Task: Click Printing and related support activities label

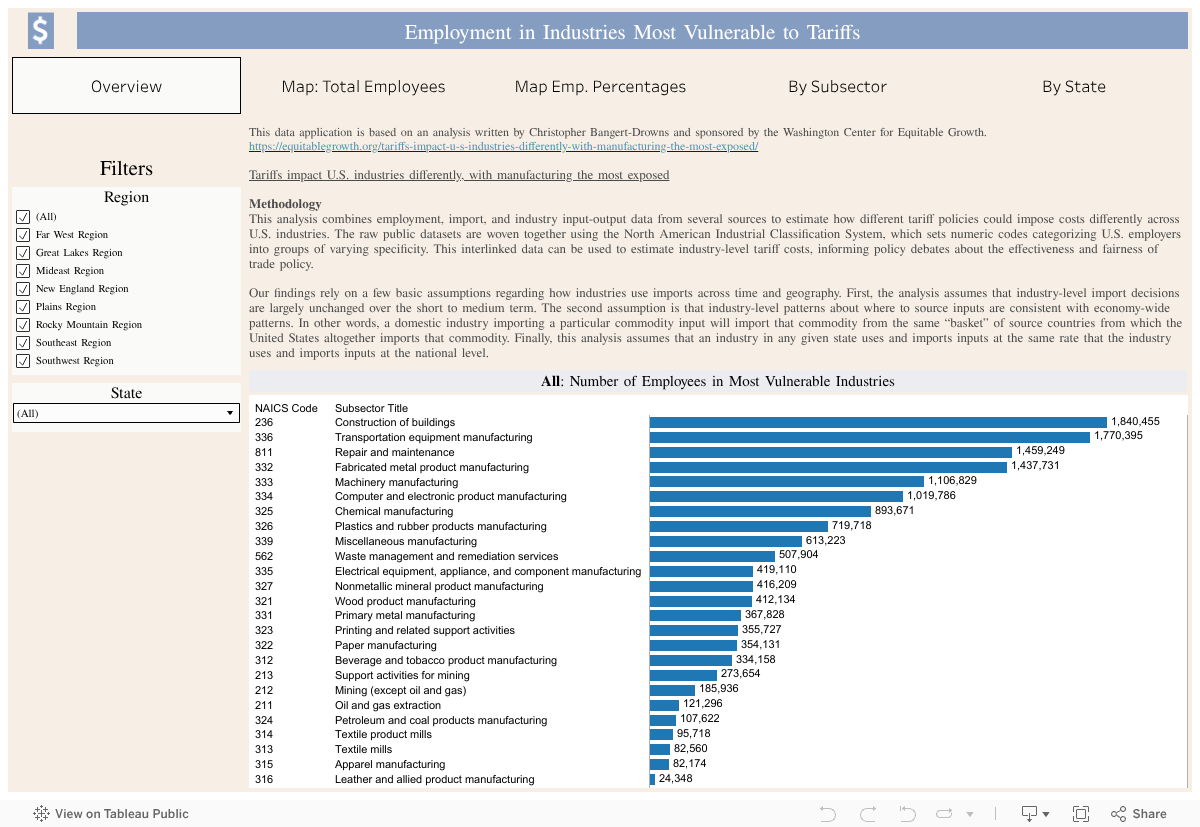Action: point(425,630)
